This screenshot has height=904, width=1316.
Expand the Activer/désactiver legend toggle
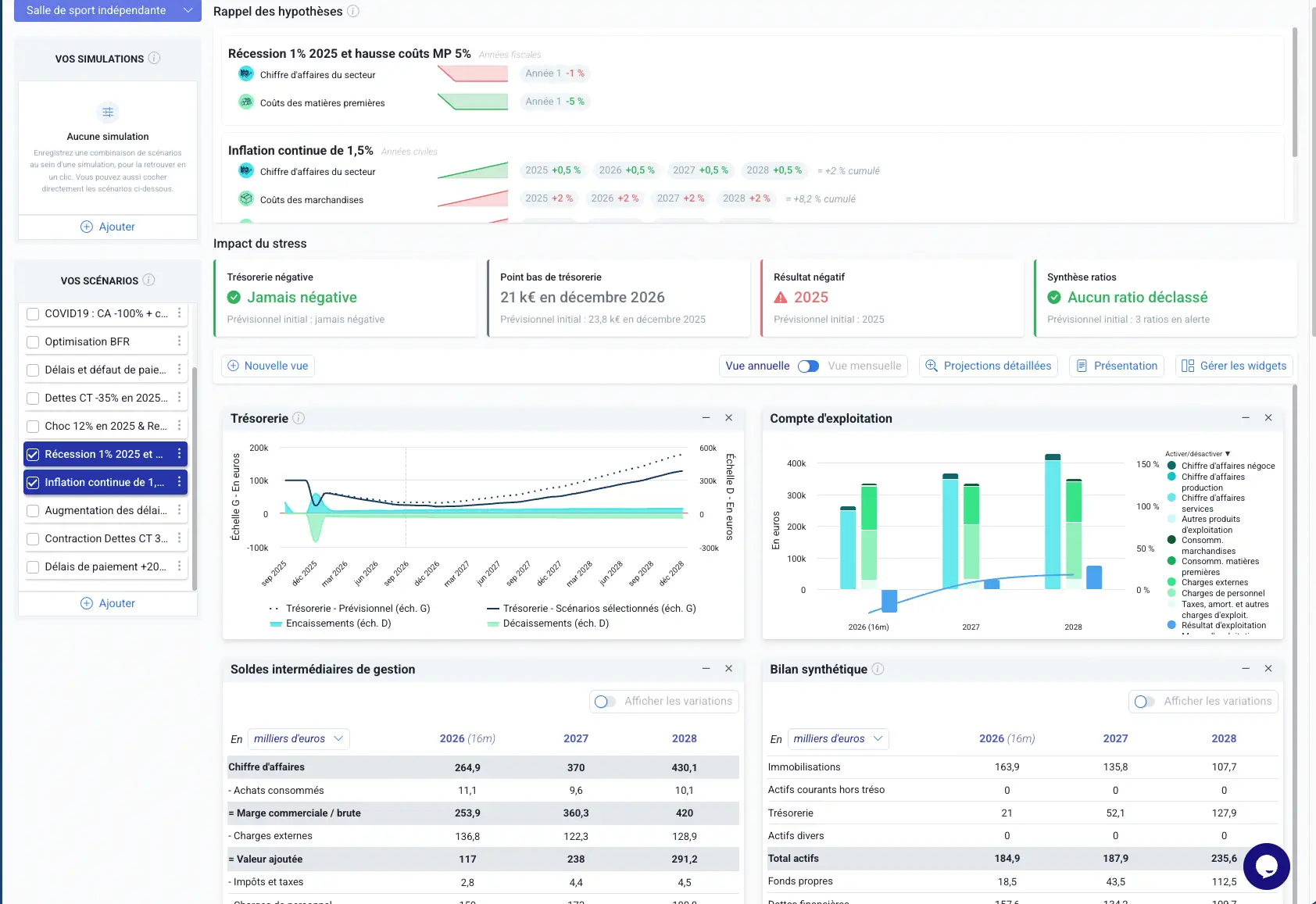pos(1198,454)
